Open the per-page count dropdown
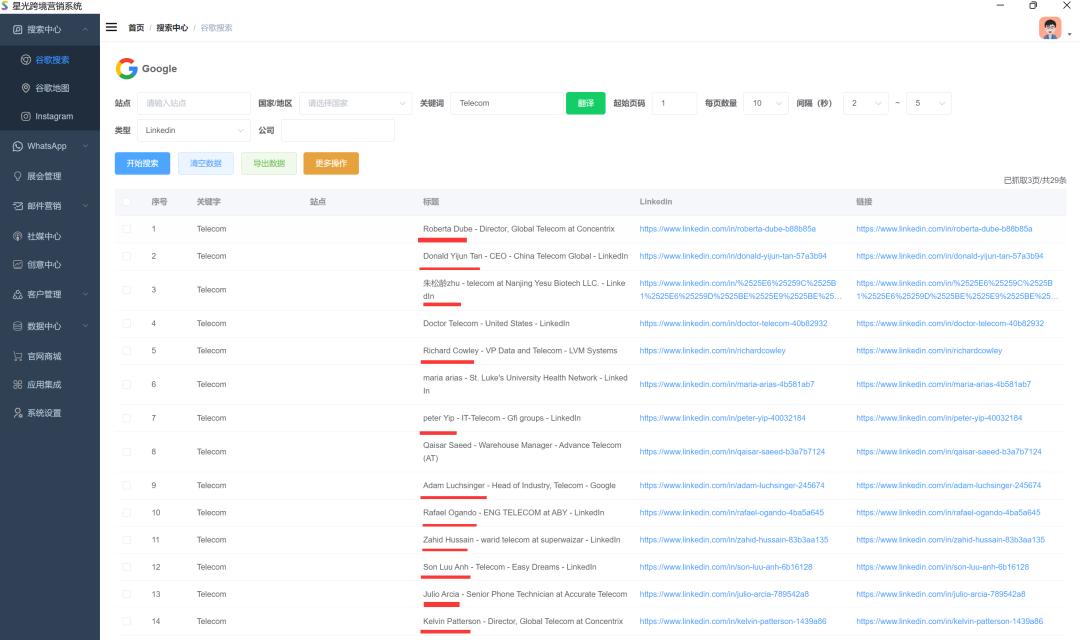 769,103
